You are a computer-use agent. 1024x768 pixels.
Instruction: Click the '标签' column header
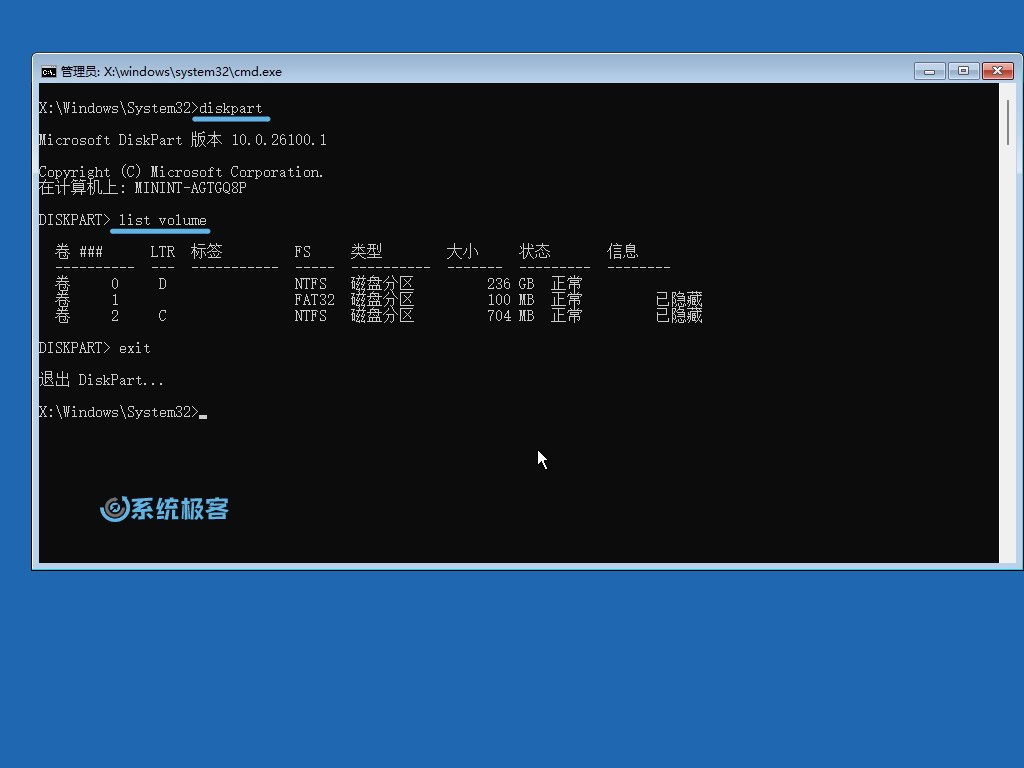coord(206,251)
